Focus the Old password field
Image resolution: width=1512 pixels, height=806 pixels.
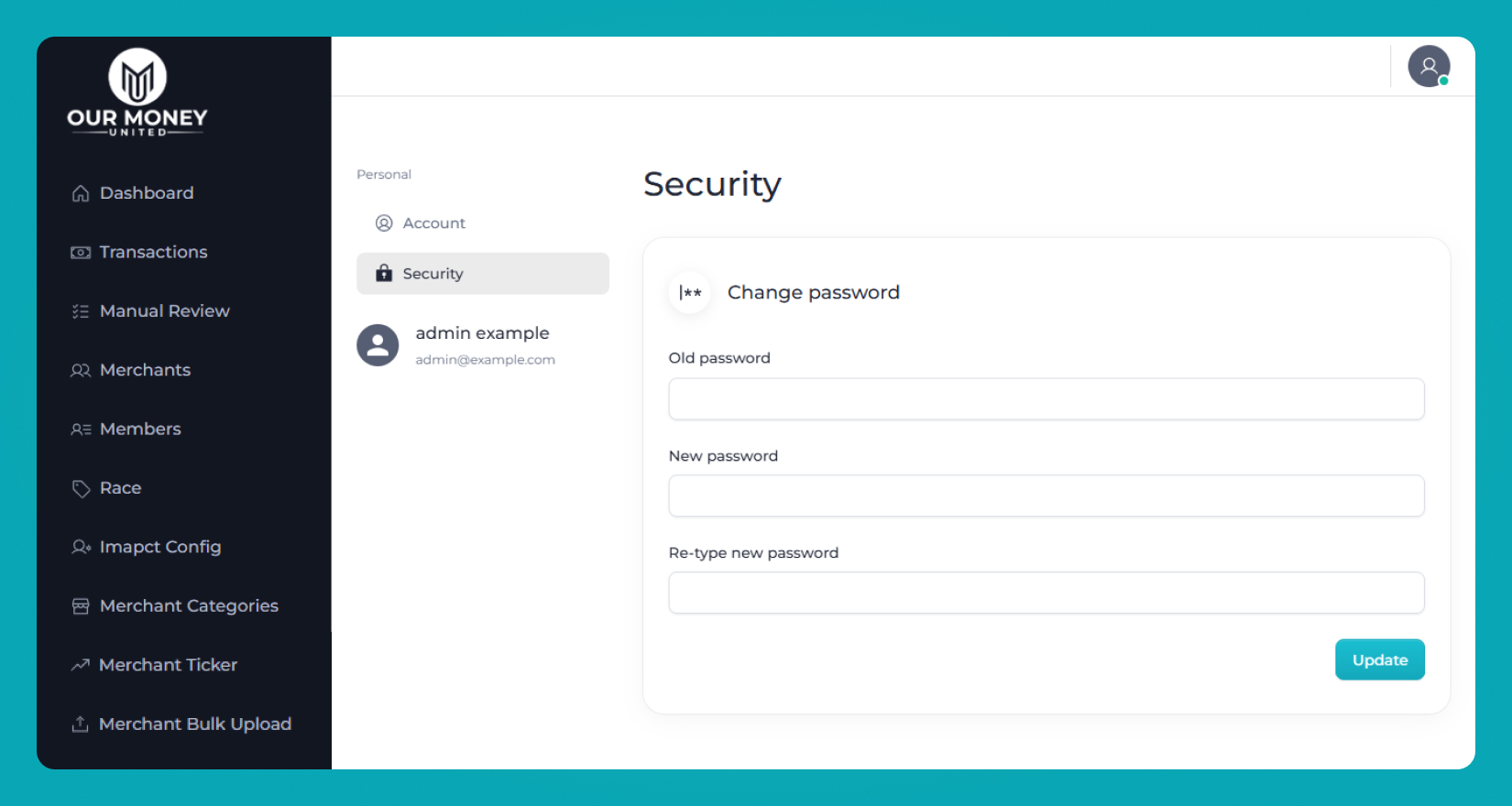[x=1046, y=399]
